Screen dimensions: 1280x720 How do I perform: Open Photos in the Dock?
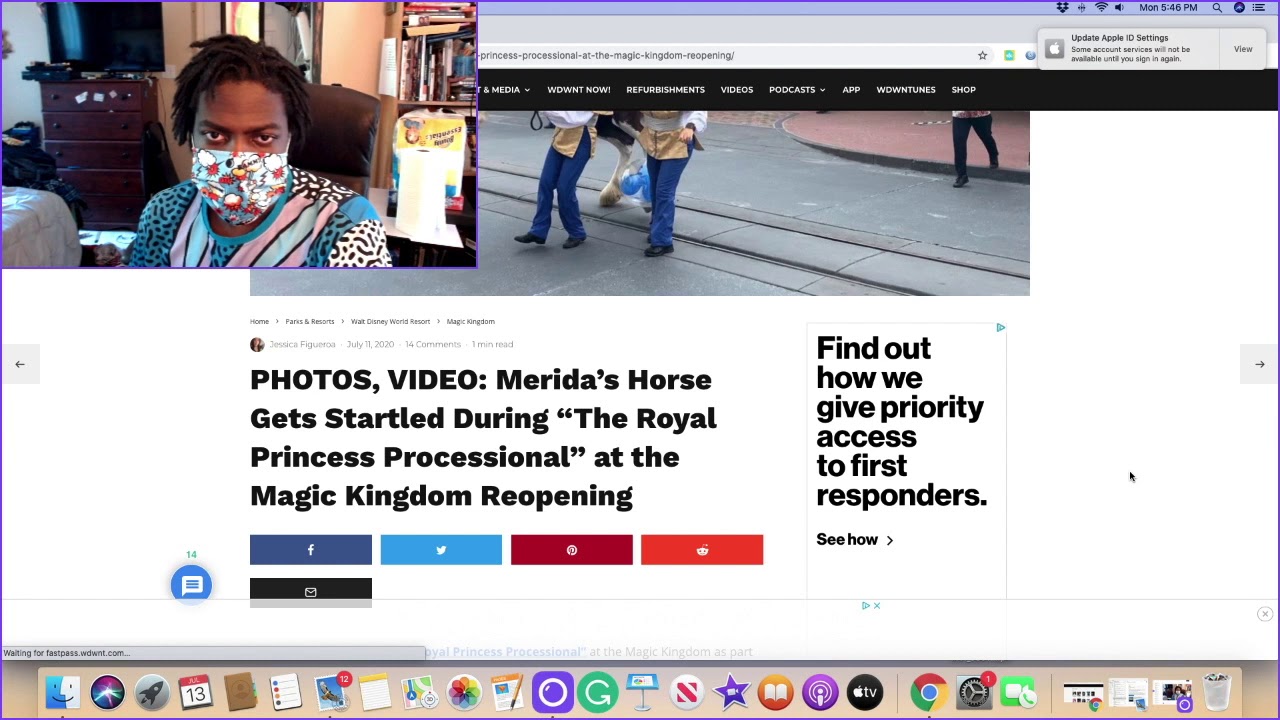point(464,692)
